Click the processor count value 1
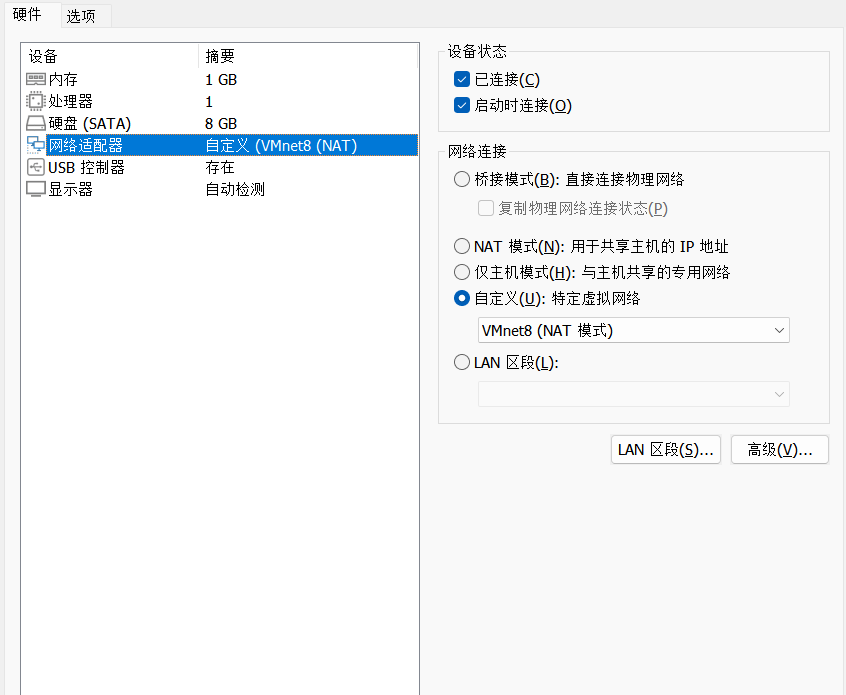846x695 pixels. (209, 101)
